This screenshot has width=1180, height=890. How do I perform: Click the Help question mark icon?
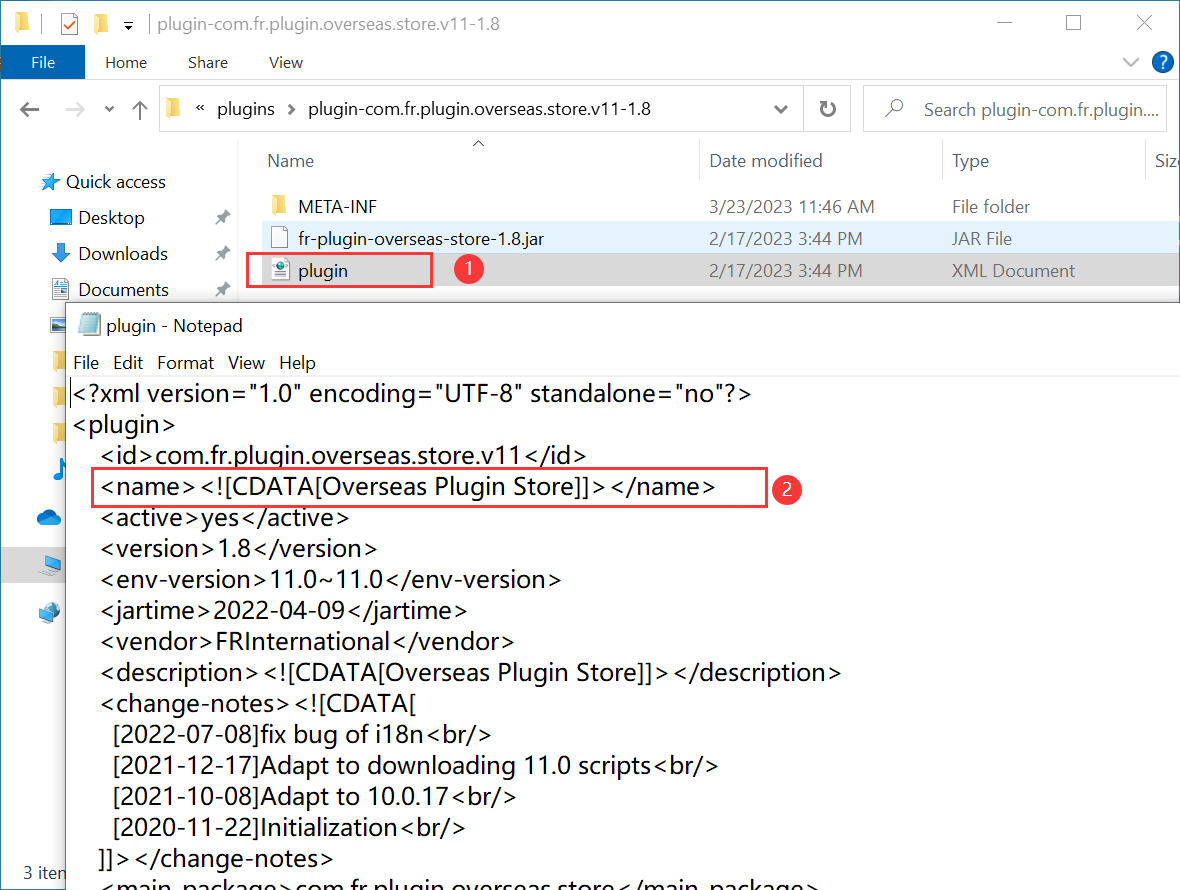[1162, 62]
